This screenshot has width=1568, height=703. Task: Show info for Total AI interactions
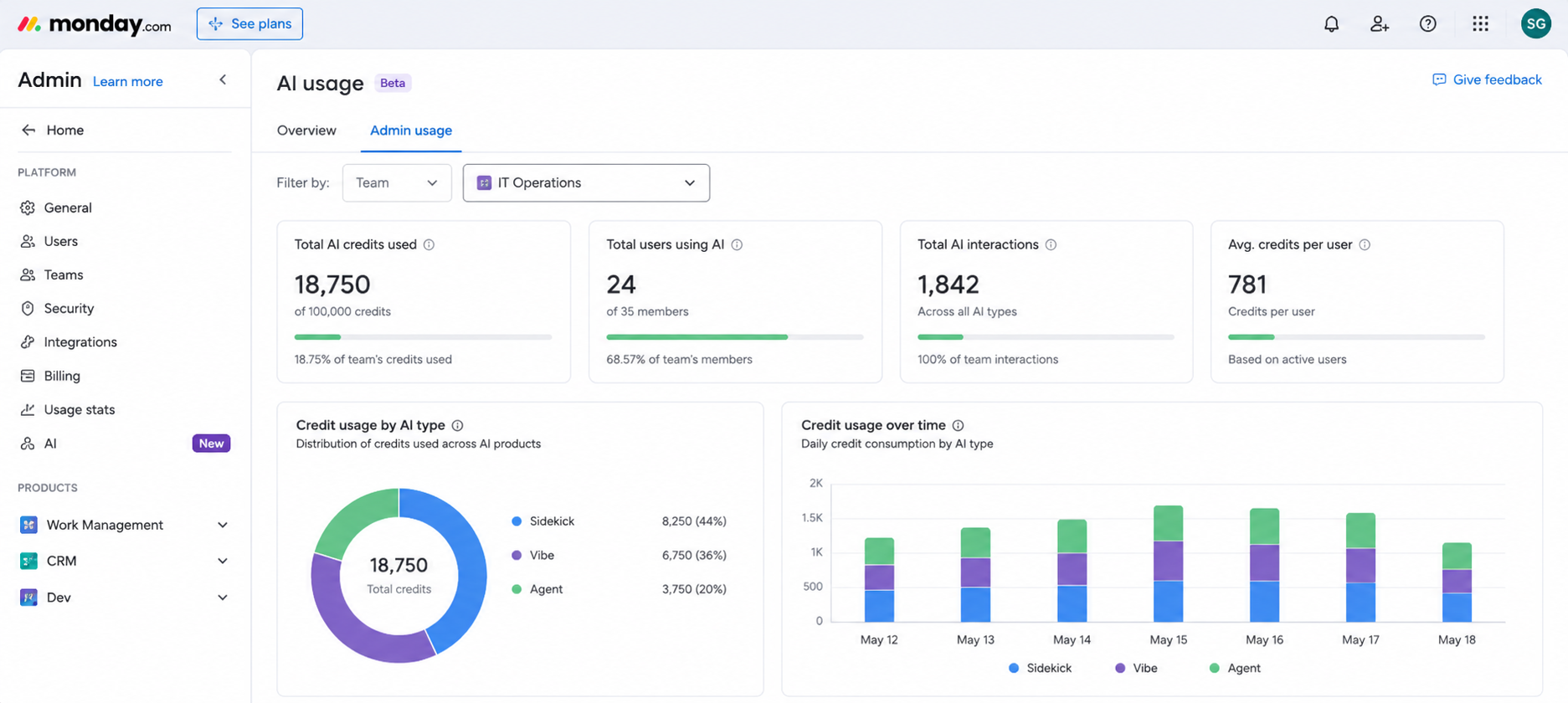point(1051,244)
